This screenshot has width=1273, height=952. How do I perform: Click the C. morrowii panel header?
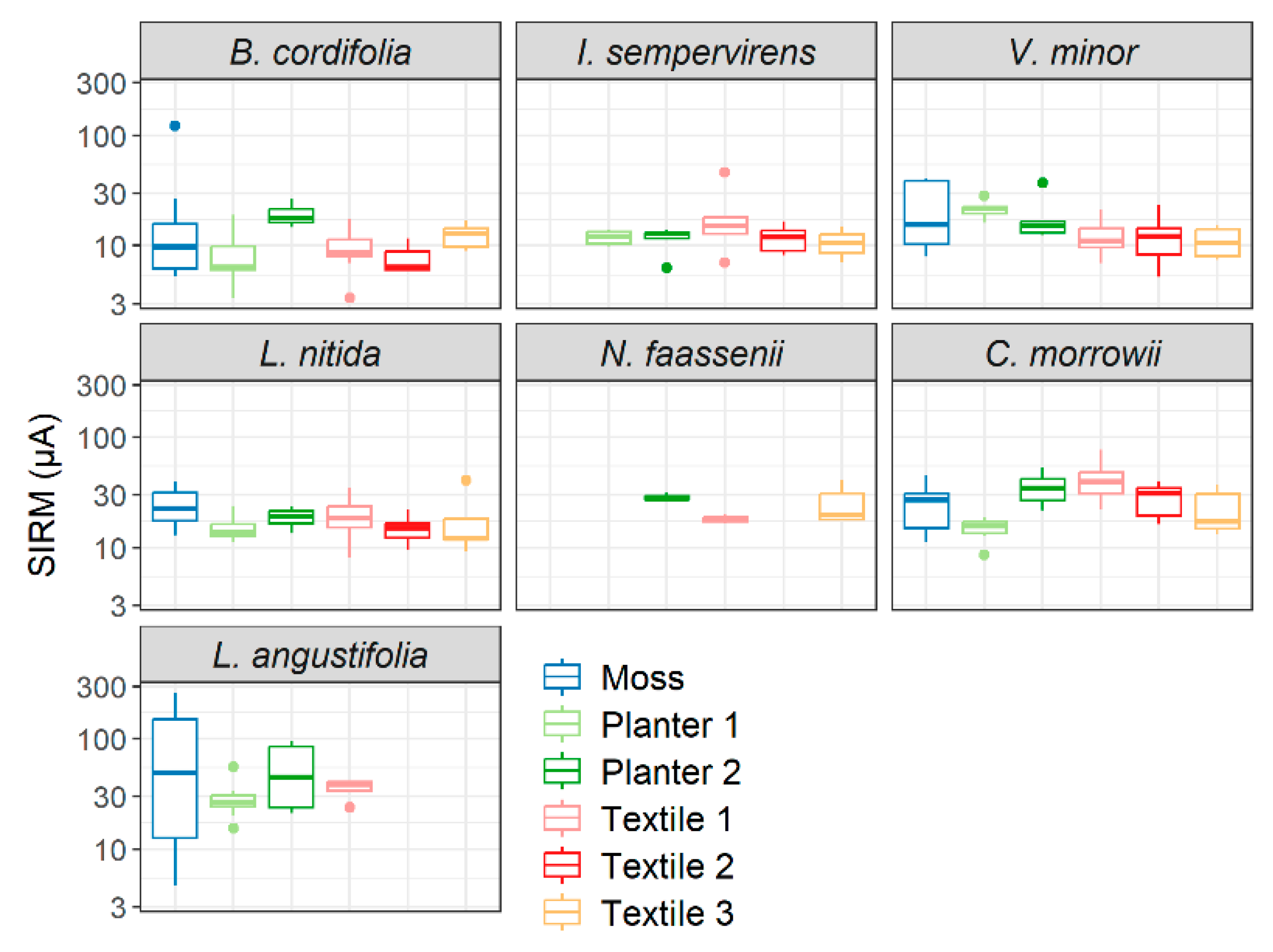pyautogui.click(x=1071, y=353)
